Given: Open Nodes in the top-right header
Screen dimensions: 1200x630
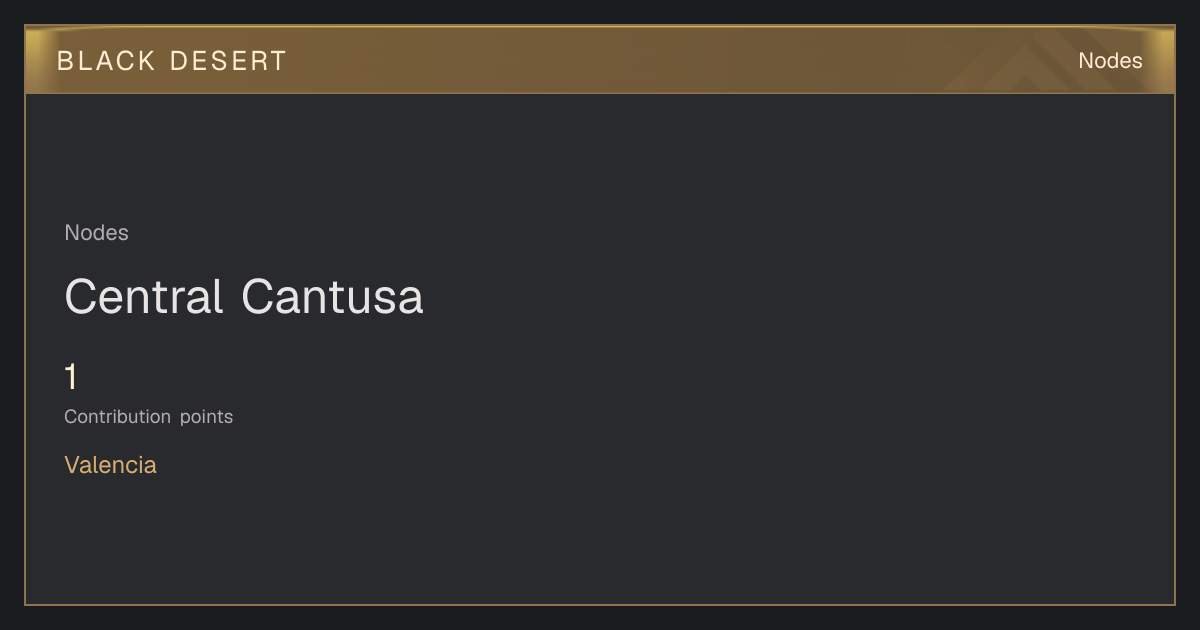Looking at the screenshot, I should point(1110,61).
